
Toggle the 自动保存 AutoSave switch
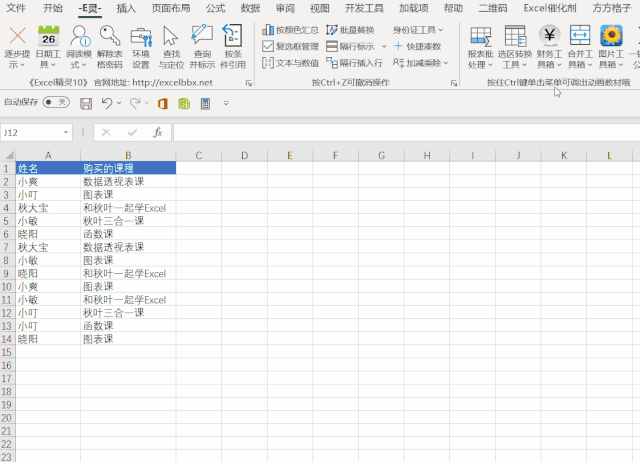56,102
